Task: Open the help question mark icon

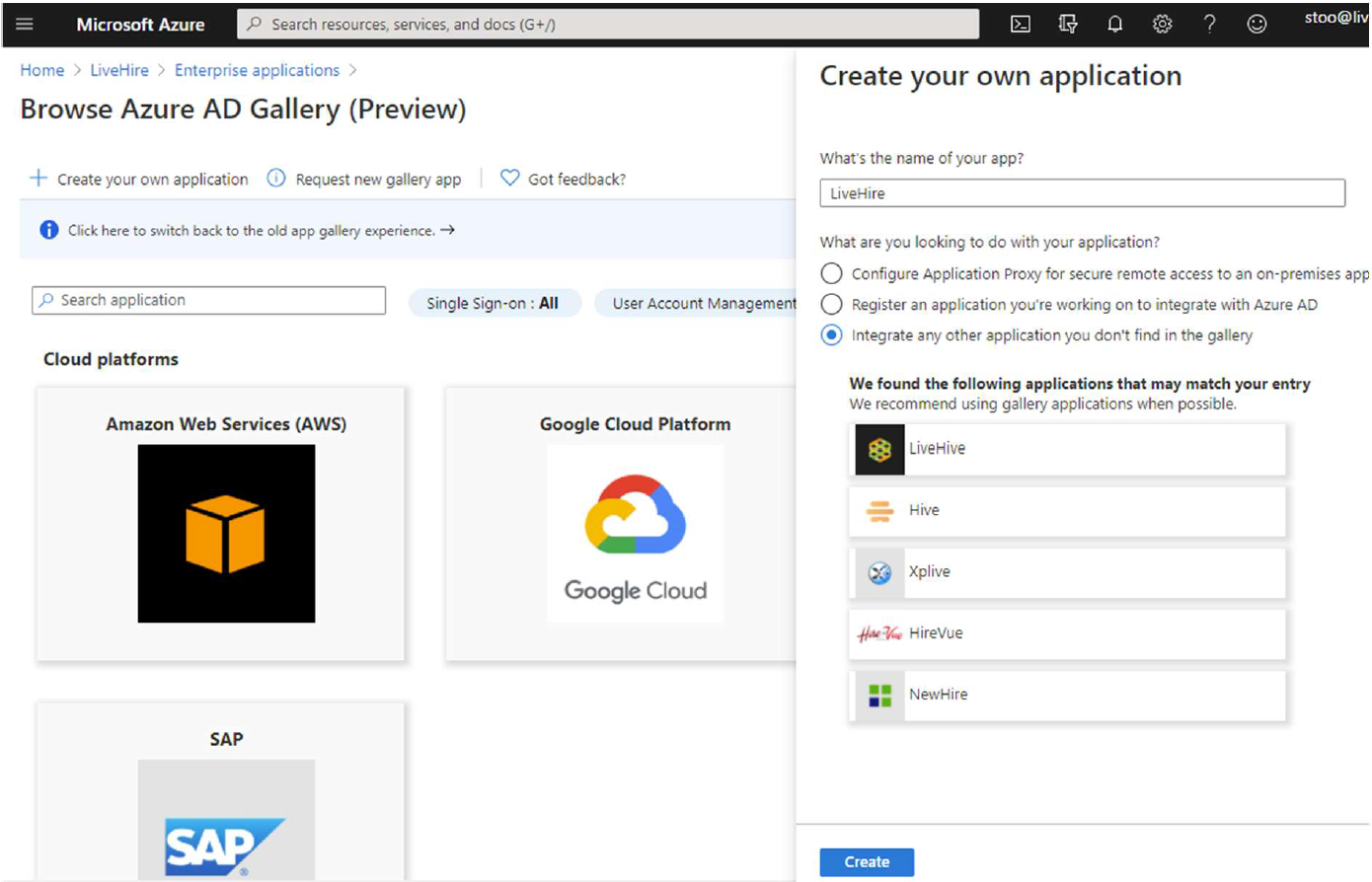Action: coord(1209,24)
